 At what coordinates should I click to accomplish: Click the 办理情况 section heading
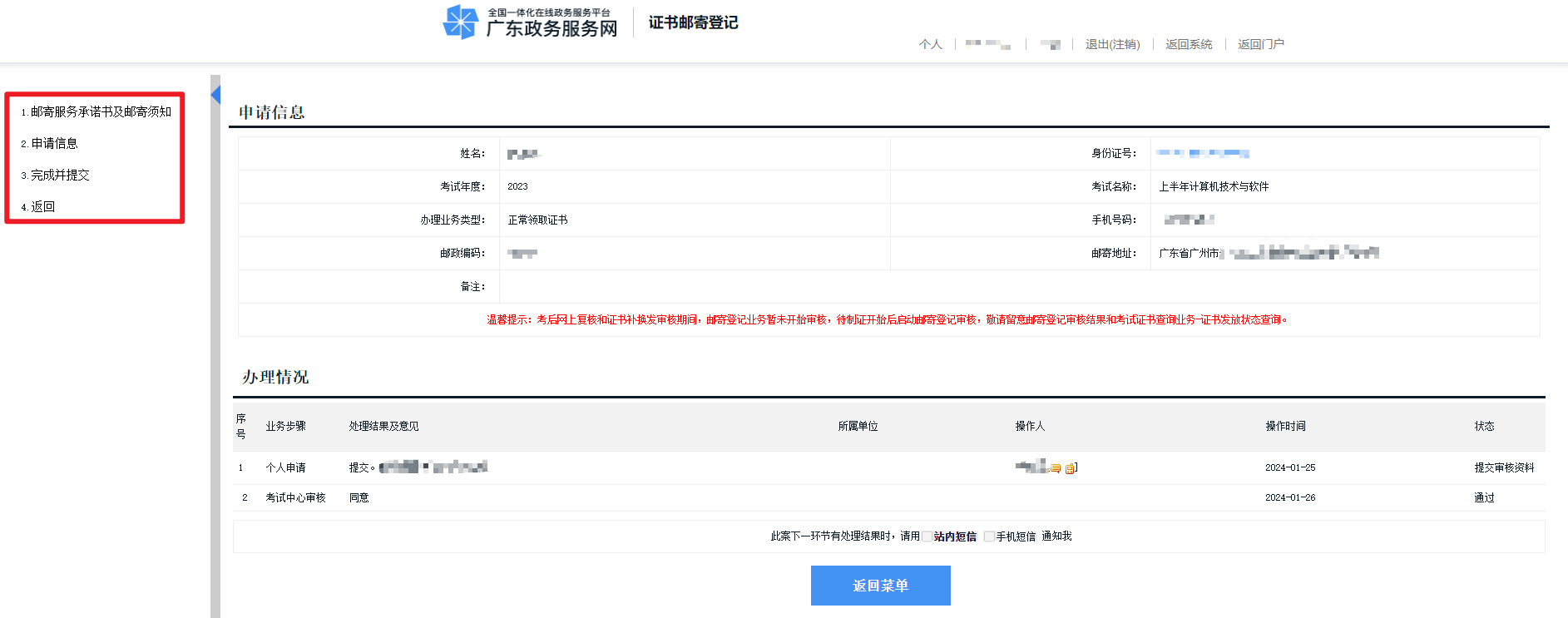[x=275, y=377]
